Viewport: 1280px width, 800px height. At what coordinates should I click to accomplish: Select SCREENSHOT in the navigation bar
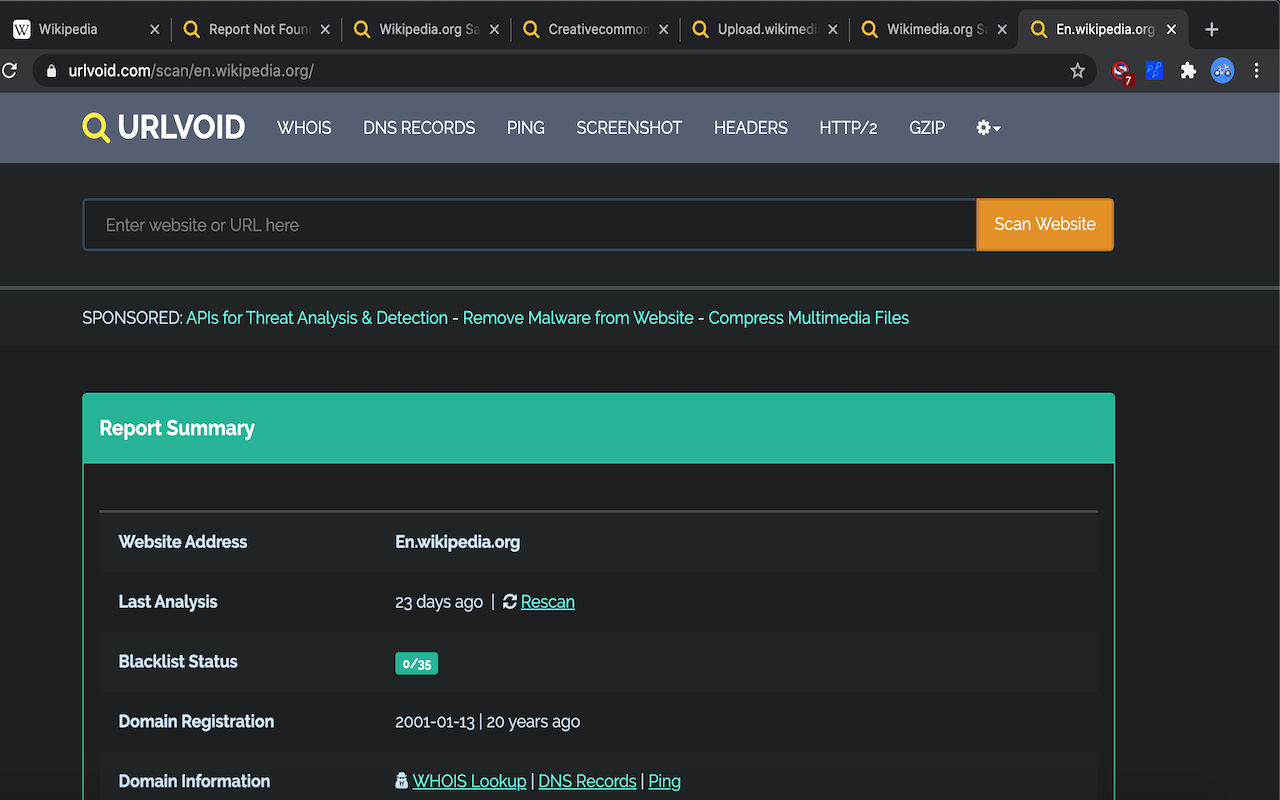click(x=629, y=128)
